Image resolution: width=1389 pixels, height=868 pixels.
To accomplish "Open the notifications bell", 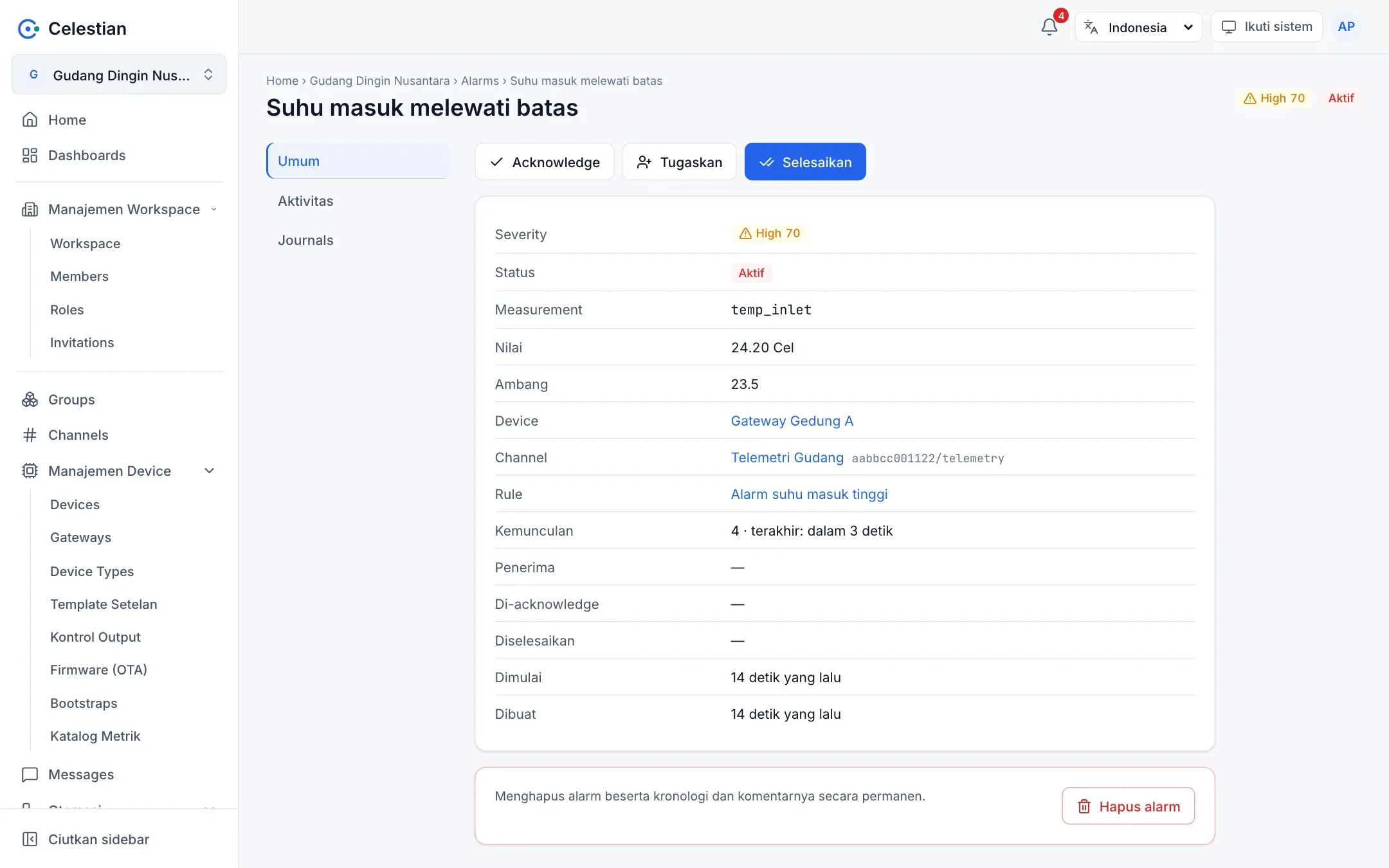I will (1049, 27).
